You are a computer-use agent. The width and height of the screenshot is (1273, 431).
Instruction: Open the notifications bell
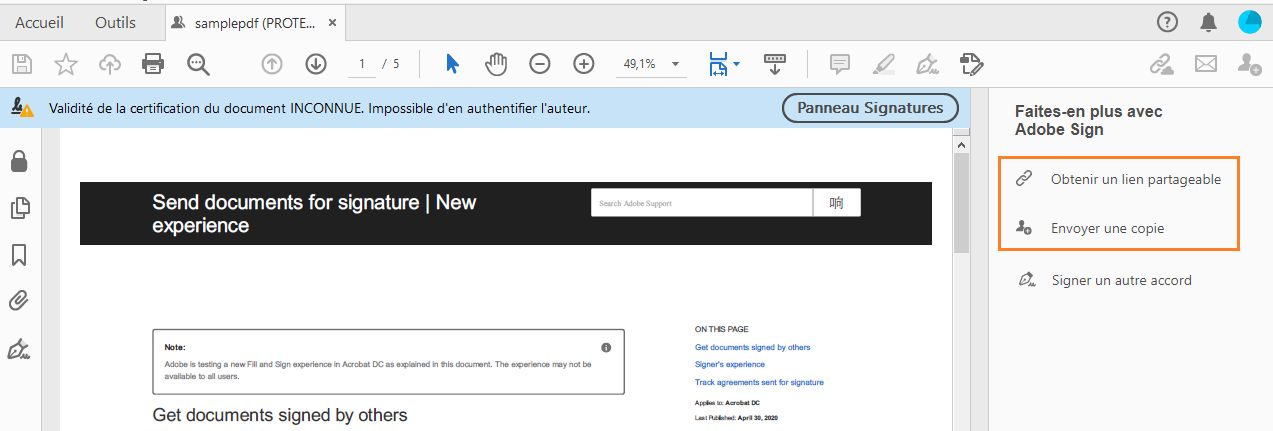(x=1209, y=22)
